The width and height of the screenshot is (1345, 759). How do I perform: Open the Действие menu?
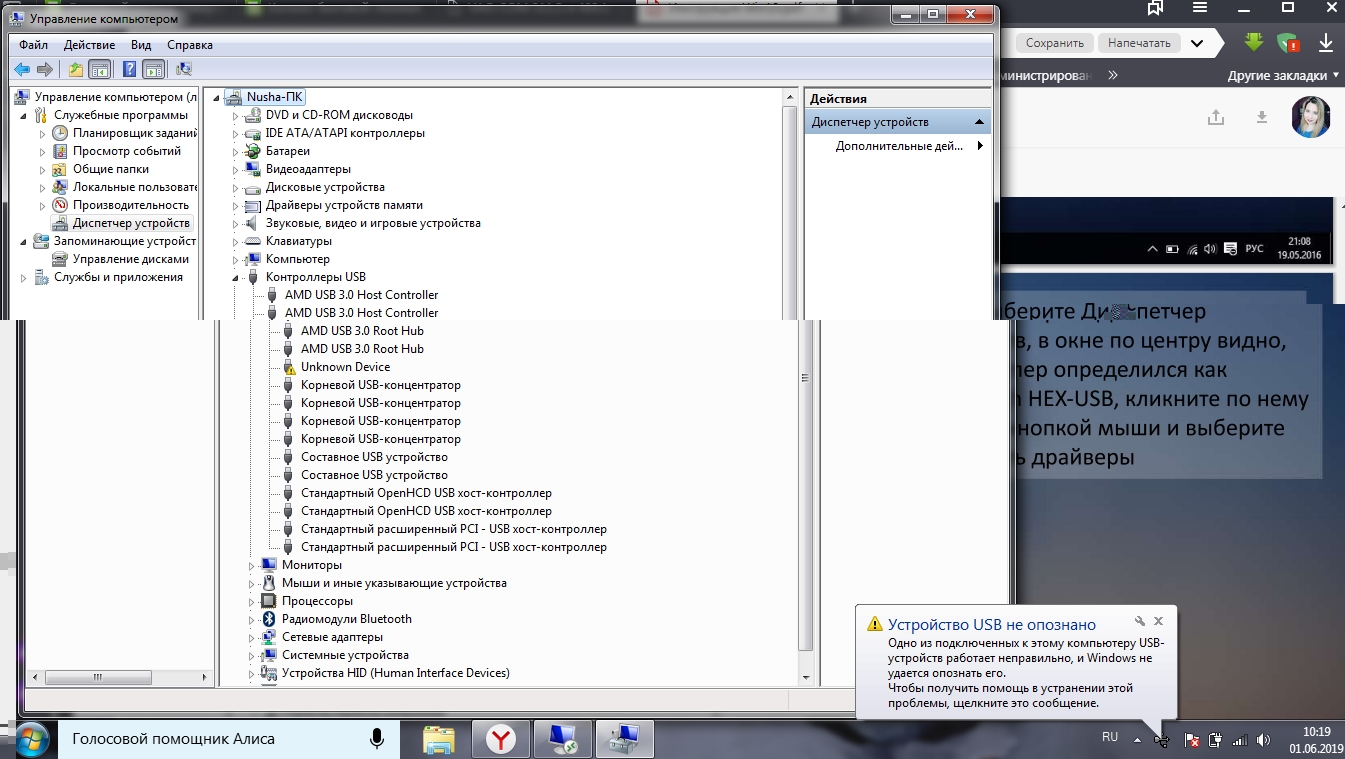(x=89, y=45)
